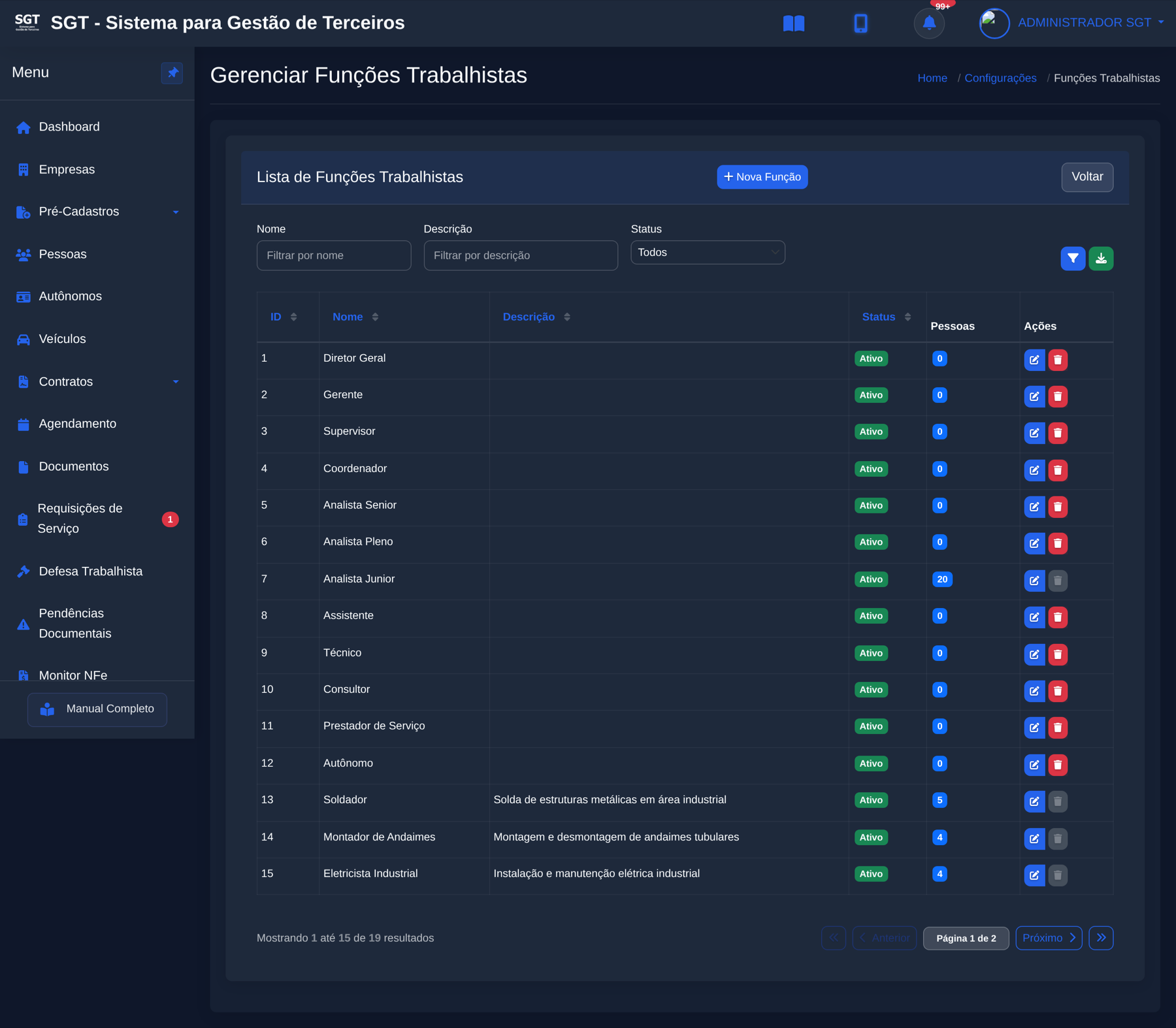Open Defesa Trabalhista in the sidebar
Screen dimensions: 1176x1028
click(97, 571)
